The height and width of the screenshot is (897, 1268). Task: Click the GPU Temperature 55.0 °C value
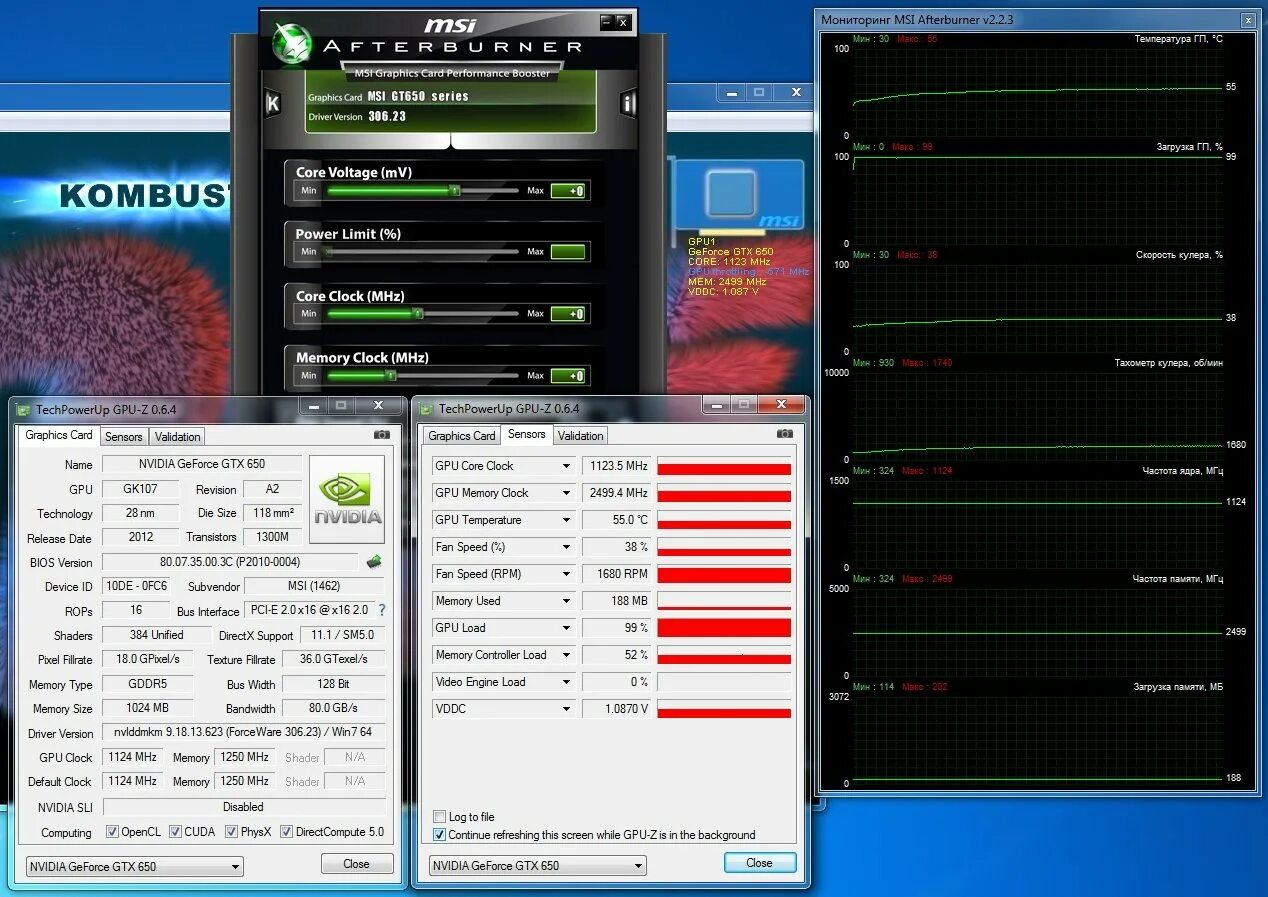(x=617, y=520)
